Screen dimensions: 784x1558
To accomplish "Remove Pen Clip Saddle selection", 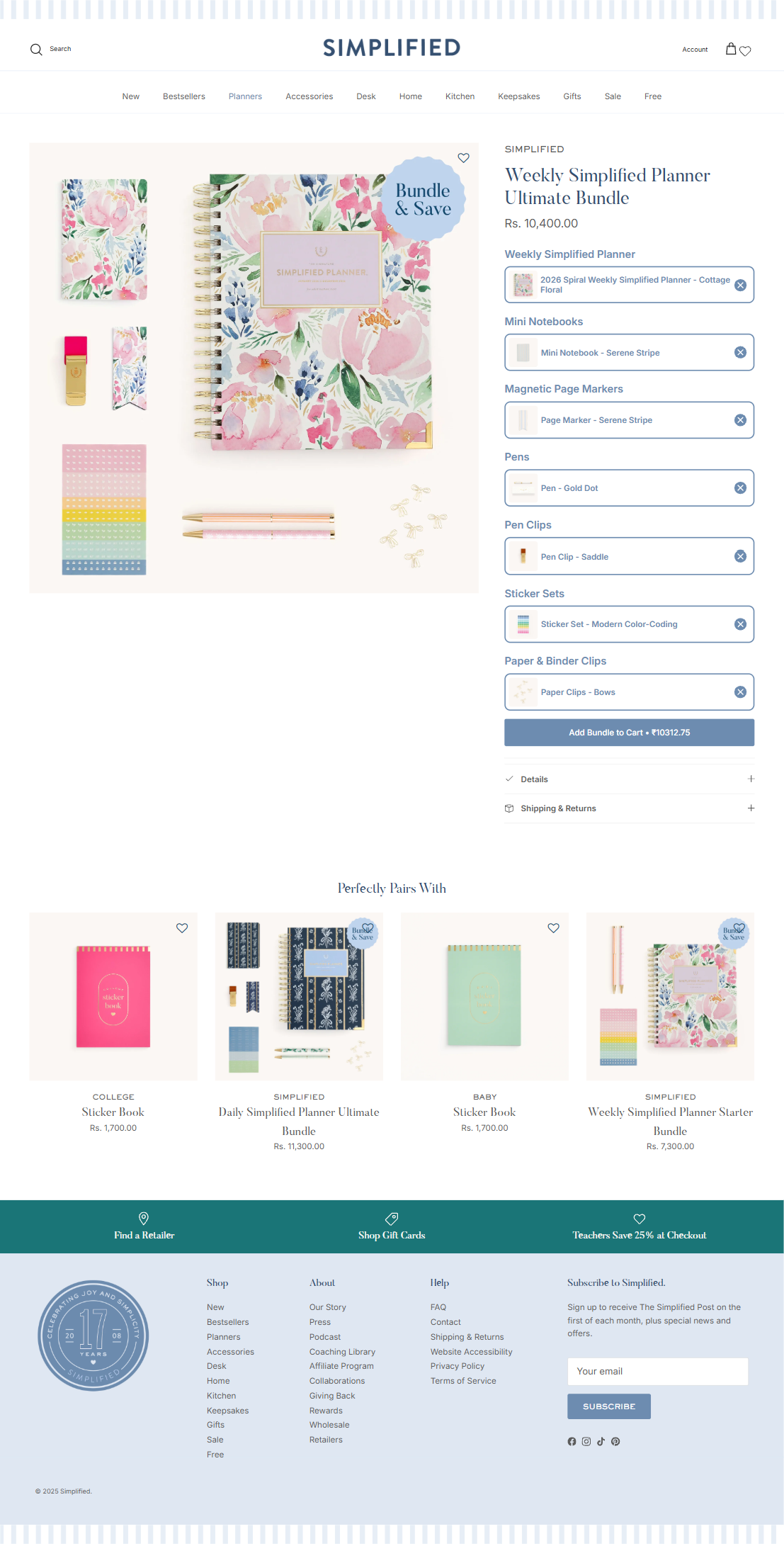I will [x=740, y=556].
